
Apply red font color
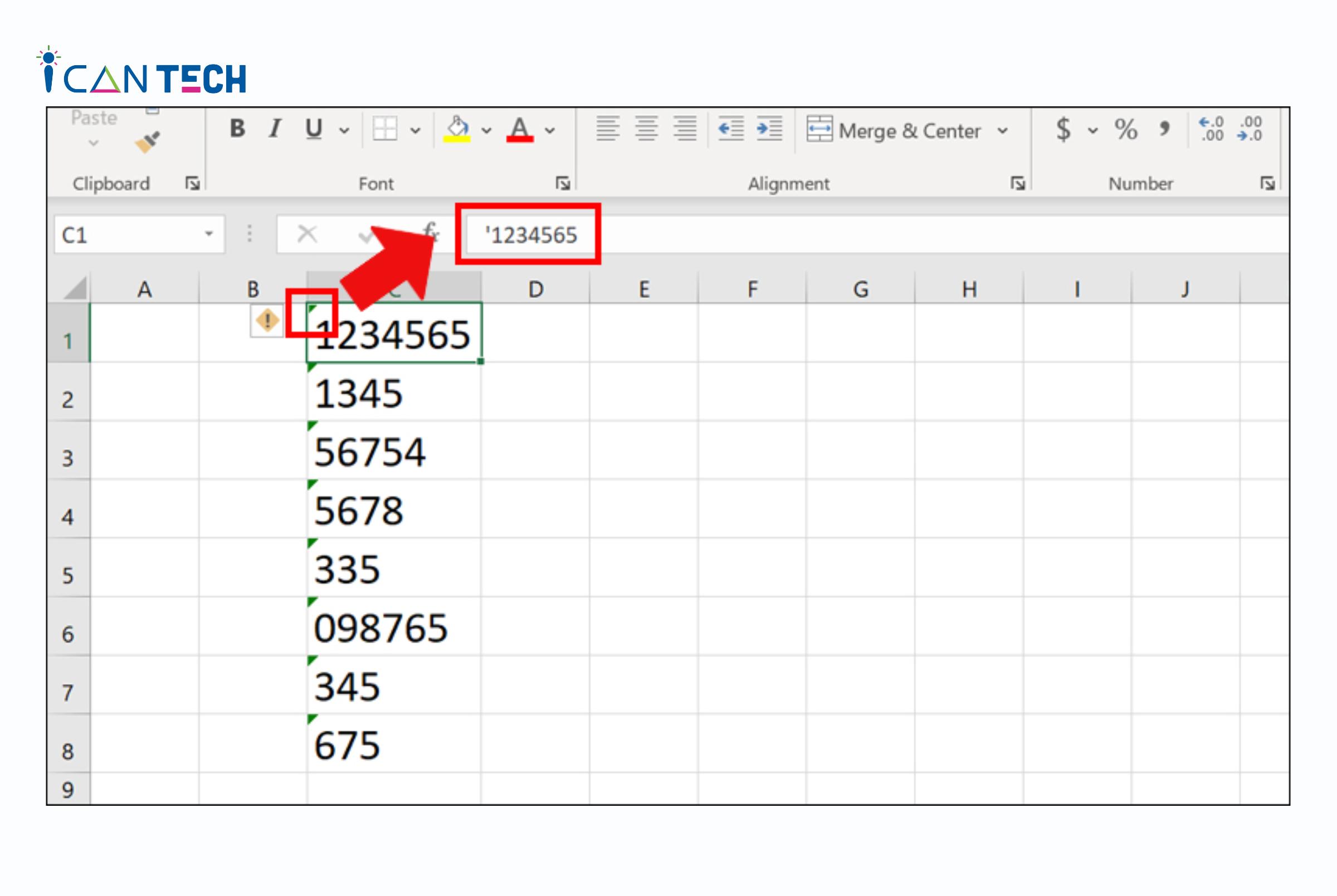520,129
